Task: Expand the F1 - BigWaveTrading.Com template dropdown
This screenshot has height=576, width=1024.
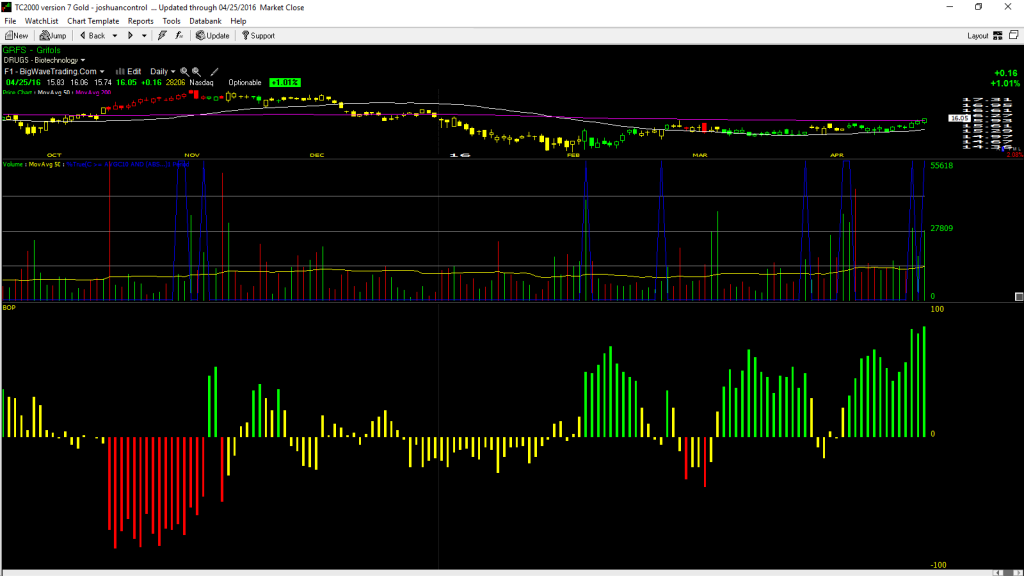Action: click(x=54, y=72)
